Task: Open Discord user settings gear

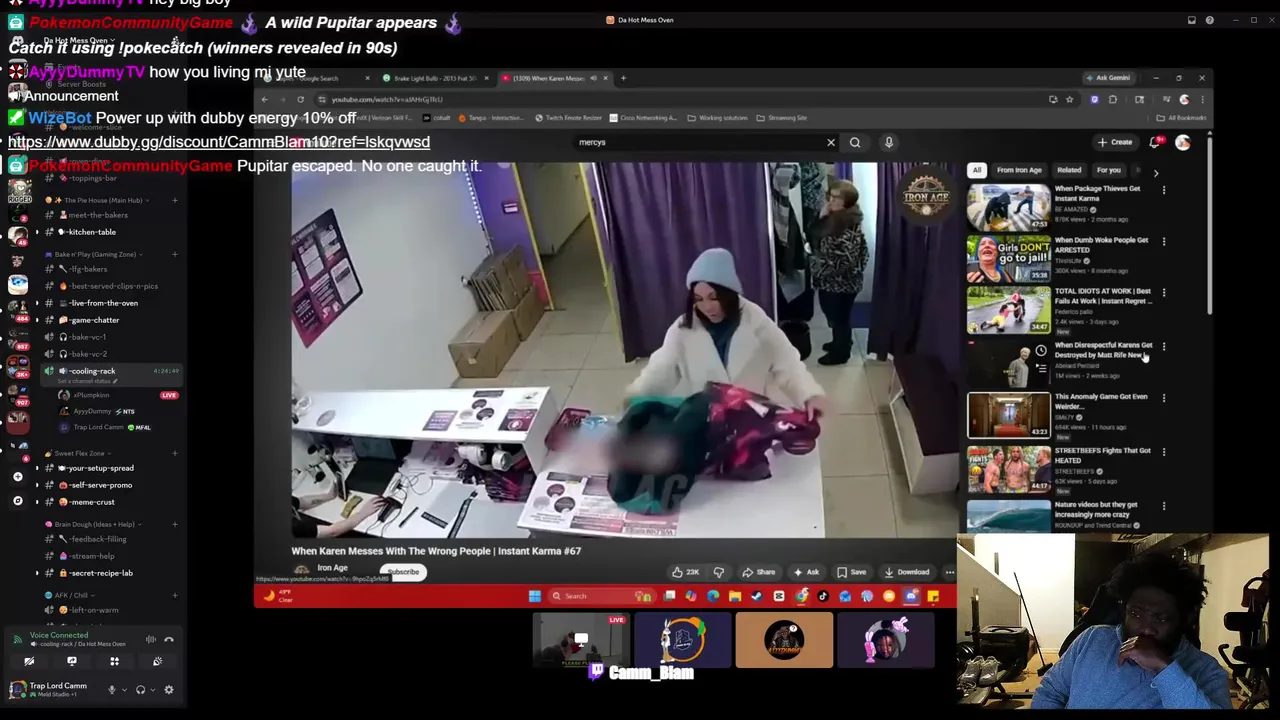Action: (x=168, y=689)
